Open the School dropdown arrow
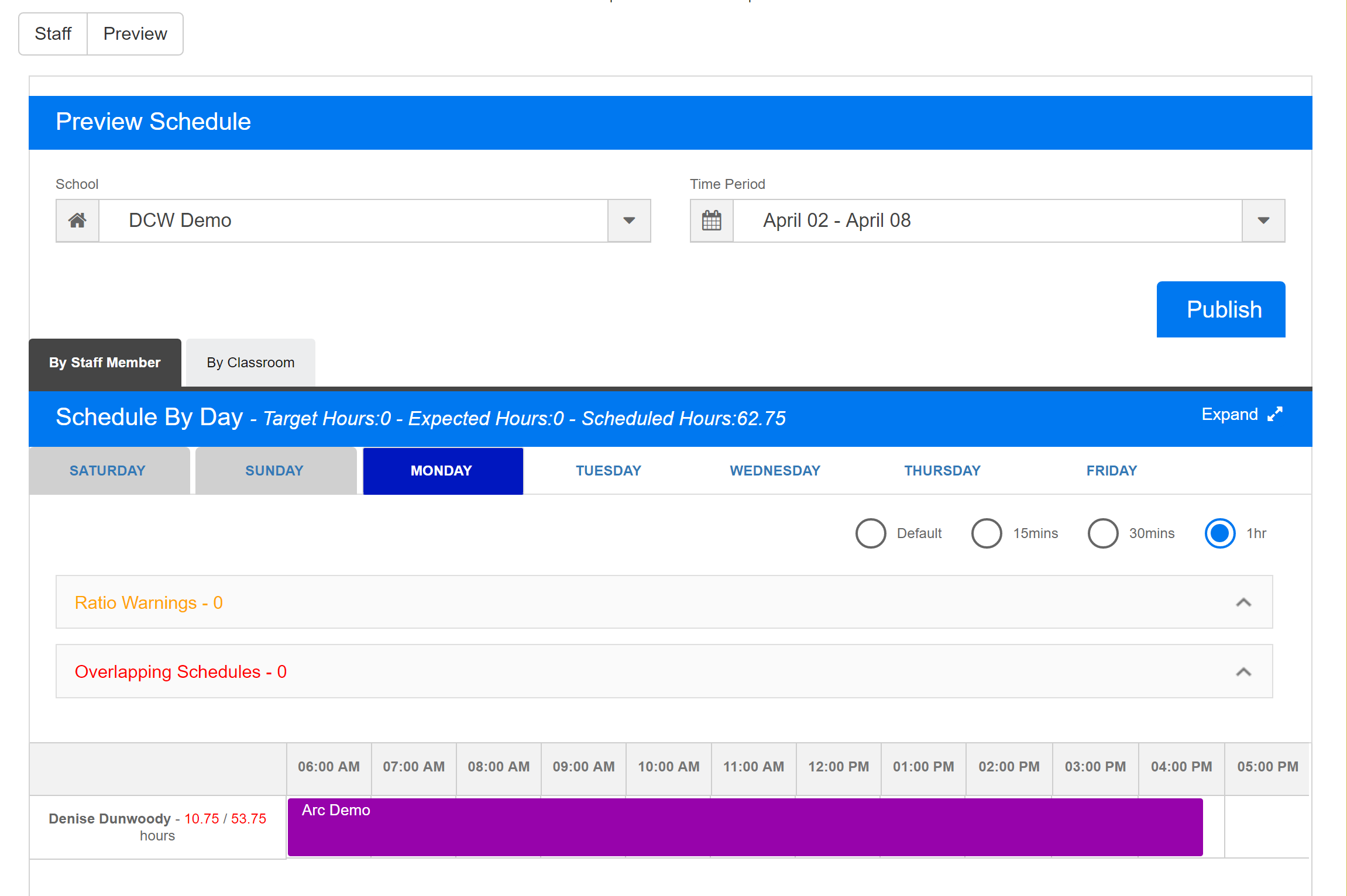This screenshot has width=1347, height=896. [x=629, y=220]
